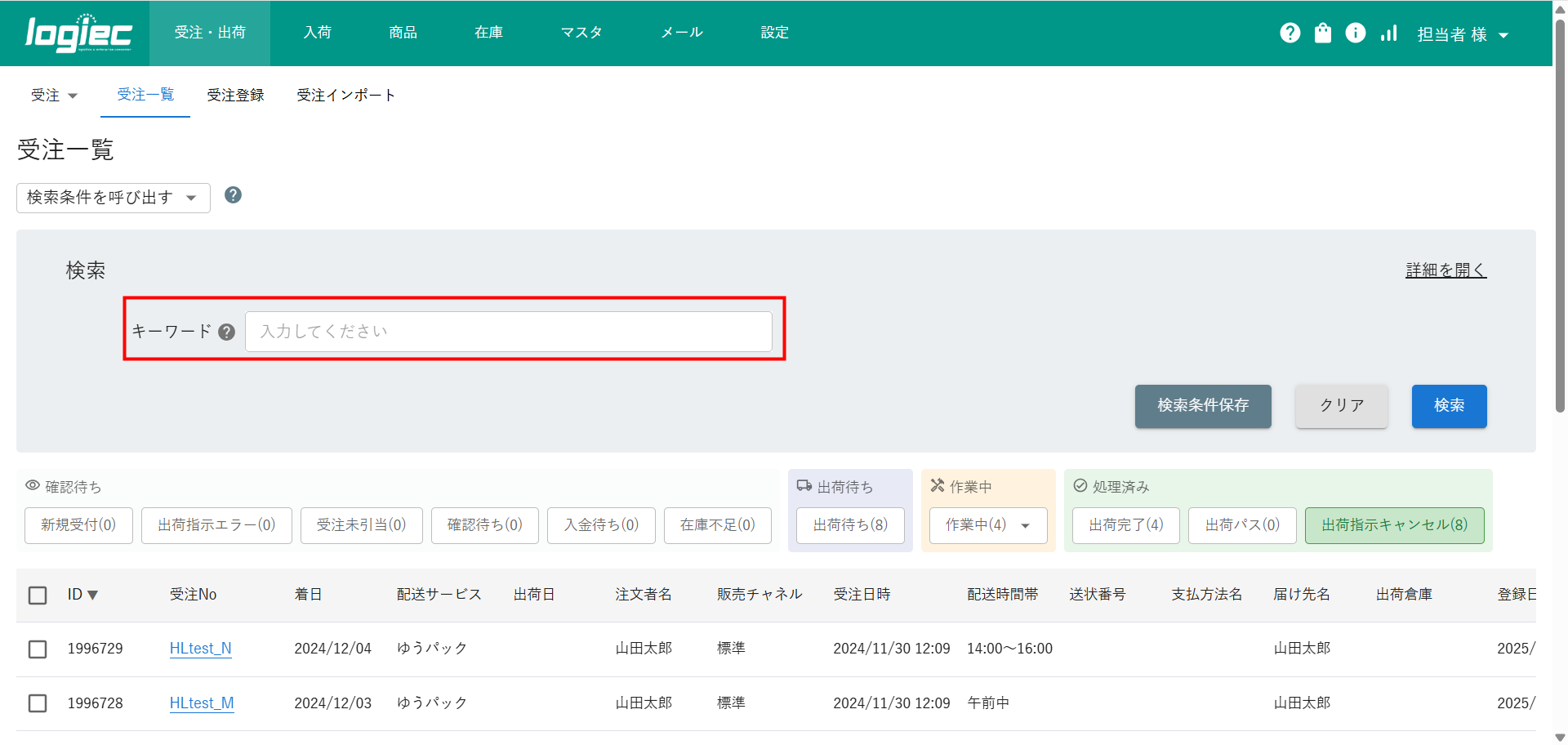The width and height of the screenshot is (1568, 745).
Task: Click the logiec logo
Action: [78, 33]
